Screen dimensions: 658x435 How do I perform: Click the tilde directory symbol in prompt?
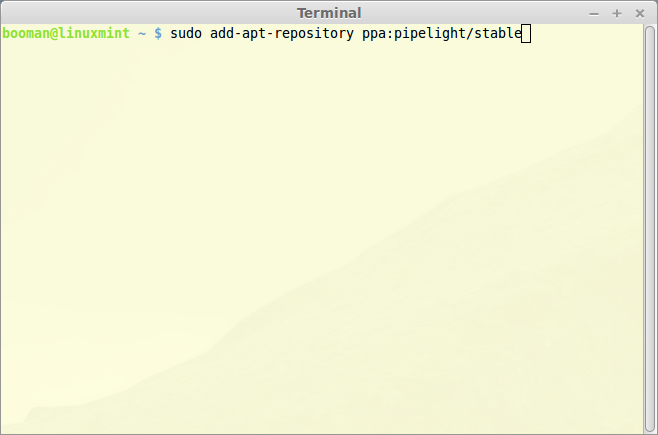(x=142, y=34)
